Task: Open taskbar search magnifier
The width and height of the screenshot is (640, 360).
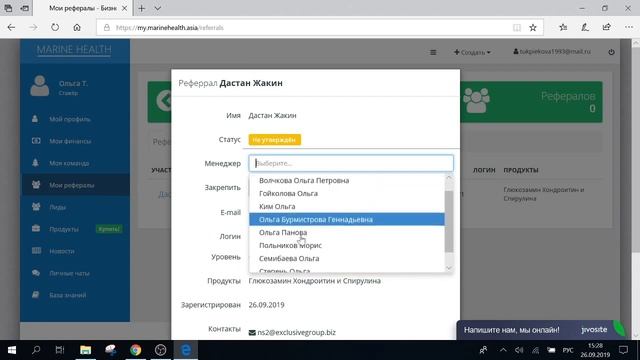Action: coord(36,350)
